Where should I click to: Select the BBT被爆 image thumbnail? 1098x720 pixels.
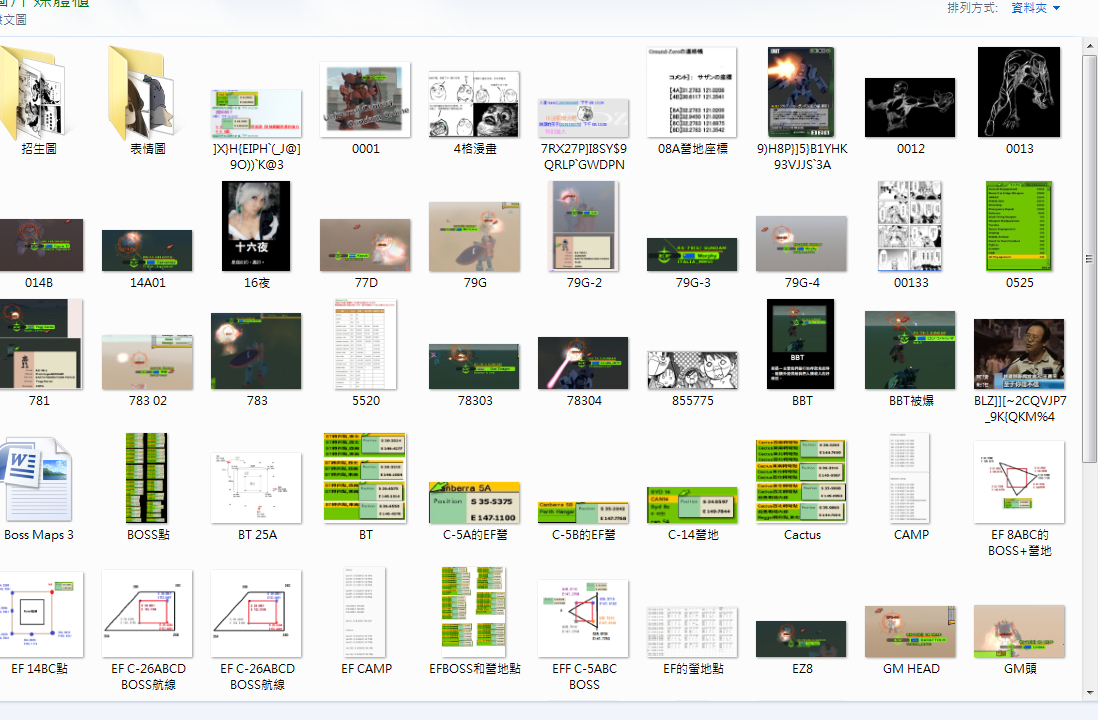tap(910, 350)
